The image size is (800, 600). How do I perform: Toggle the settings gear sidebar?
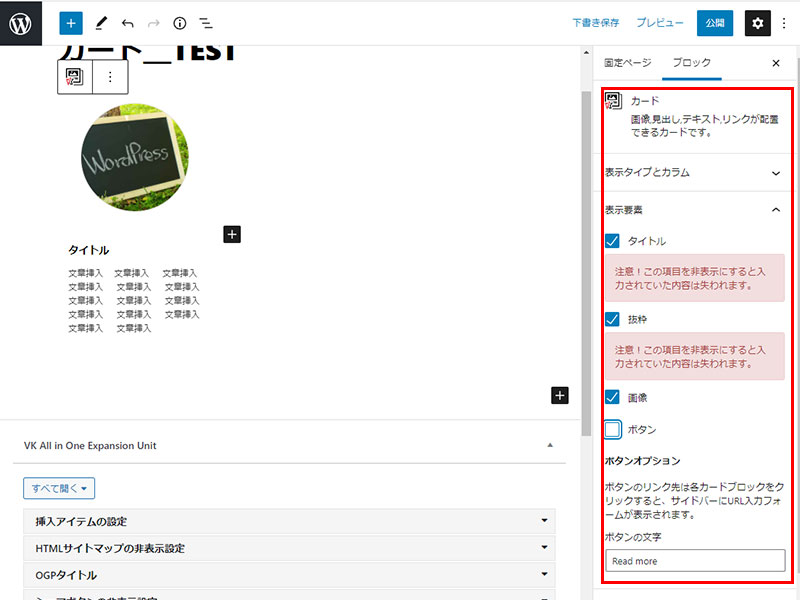[x=758, y=22]
